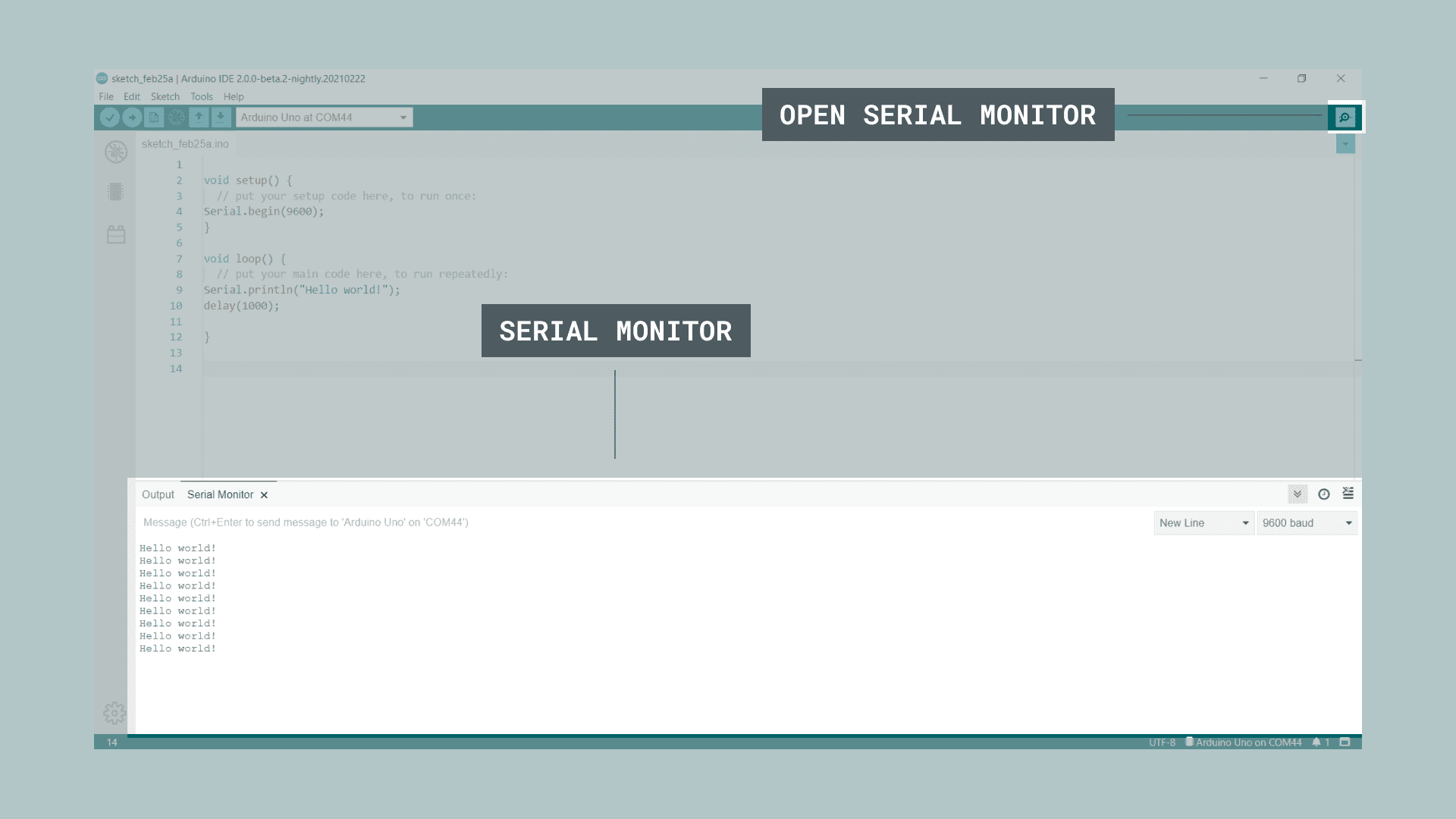Open the Tools menu
Image resolution: width=1456 pixels, height=819 pixels.
(200, 96)
